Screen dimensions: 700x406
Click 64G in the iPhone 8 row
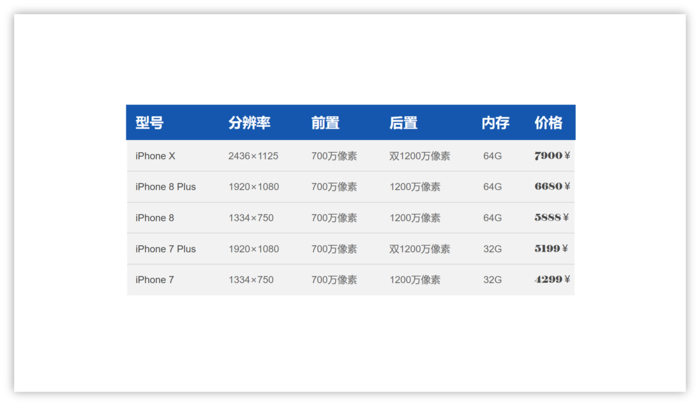point(492,218)
